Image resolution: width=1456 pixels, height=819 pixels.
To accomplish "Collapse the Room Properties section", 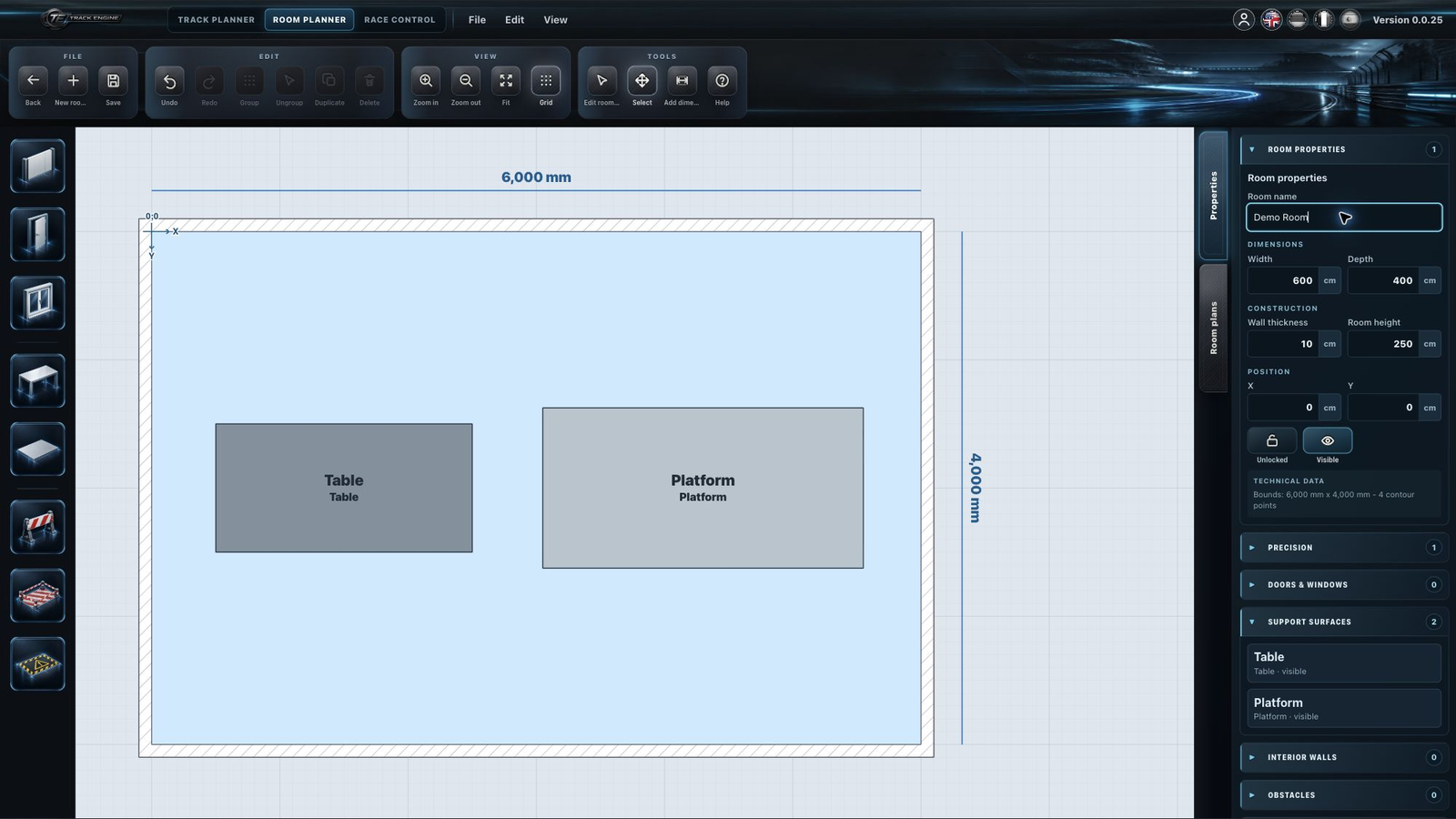I will 1343,149.
